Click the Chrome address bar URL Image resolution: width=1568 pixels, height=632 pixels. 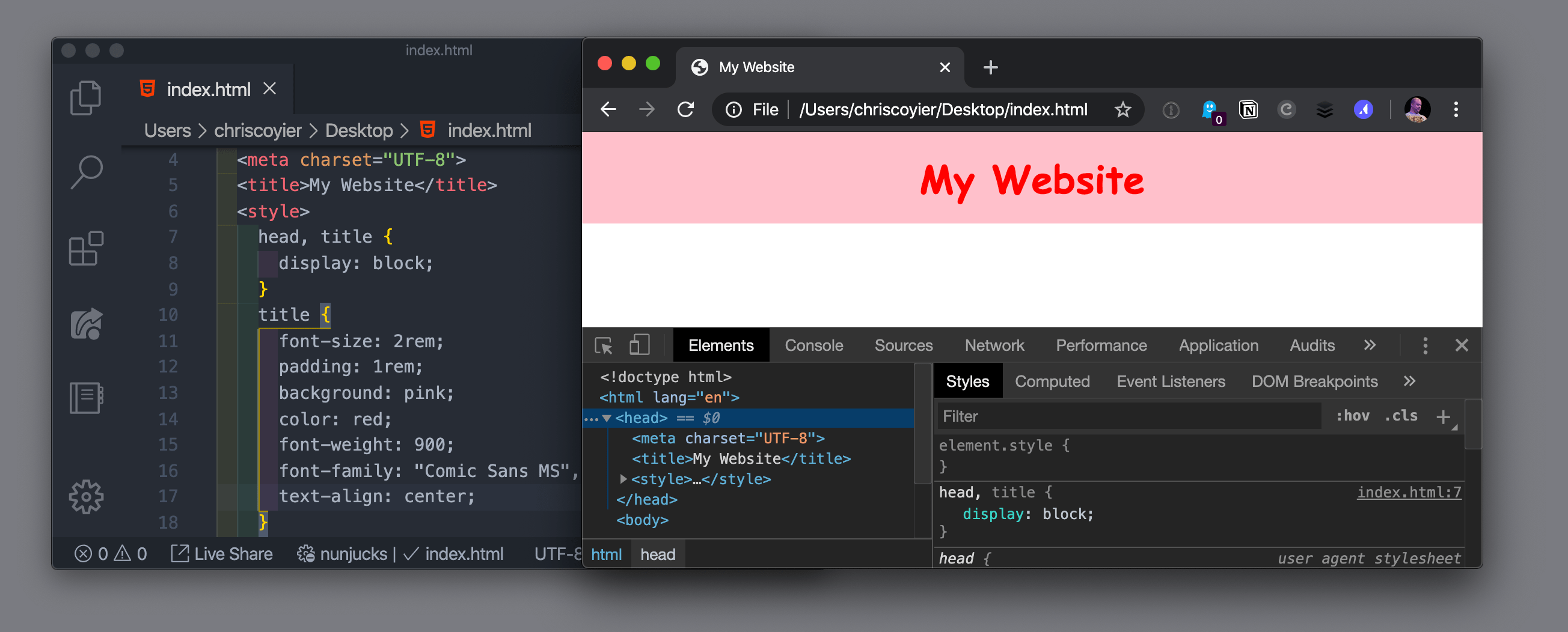[943, 109]
